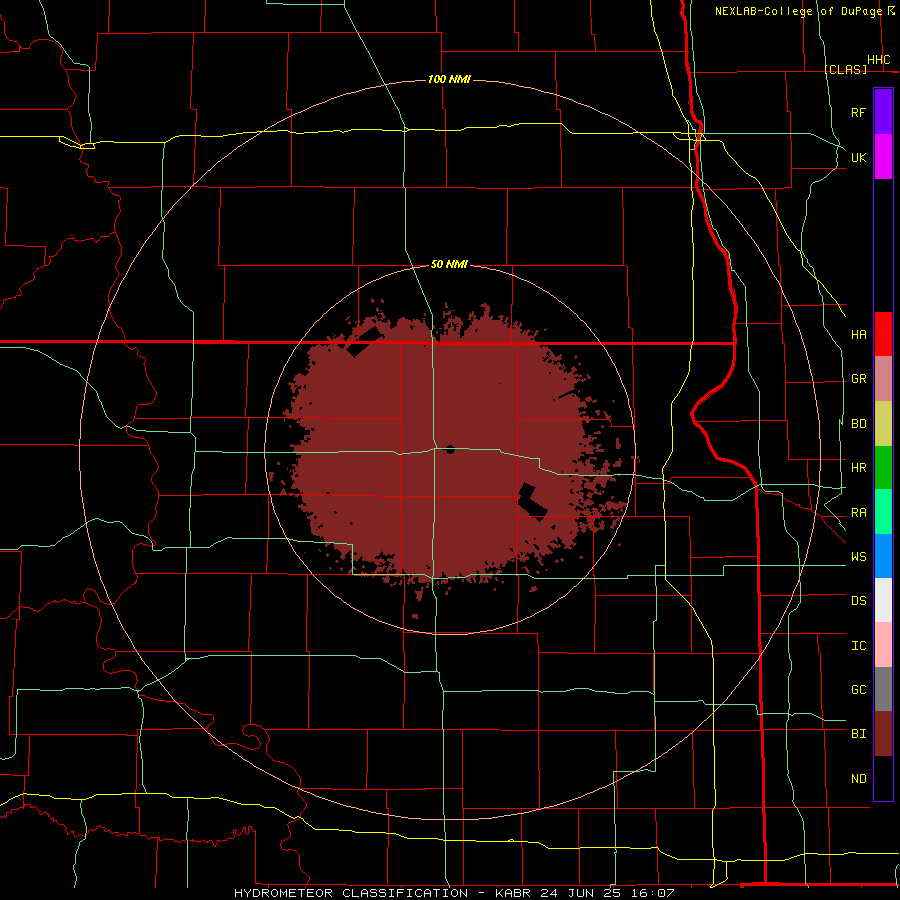Click the pinkish GR legend swatch
900x900 pixels.
883,379
